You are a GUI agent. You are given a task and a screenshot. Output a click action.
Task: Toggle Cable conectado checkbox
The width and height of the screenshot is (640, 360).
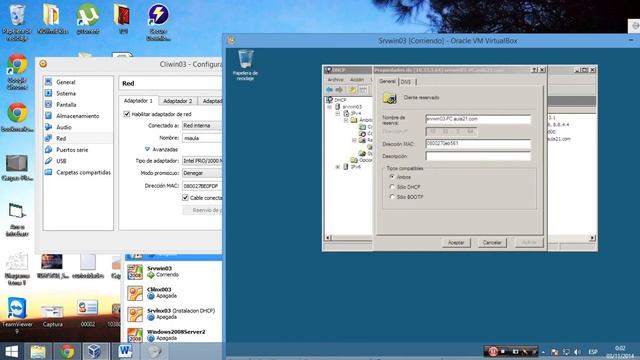point(185,198)
